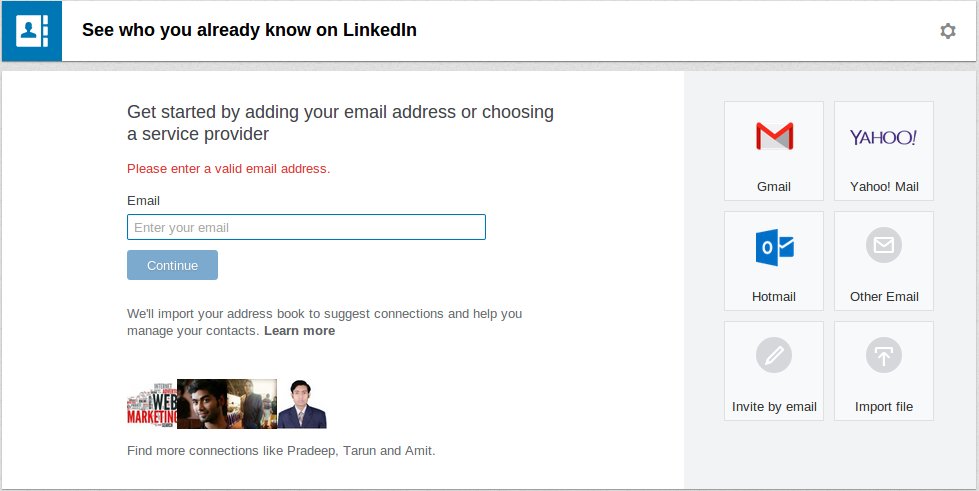Click the Yahoo! Mail label text

883,186
